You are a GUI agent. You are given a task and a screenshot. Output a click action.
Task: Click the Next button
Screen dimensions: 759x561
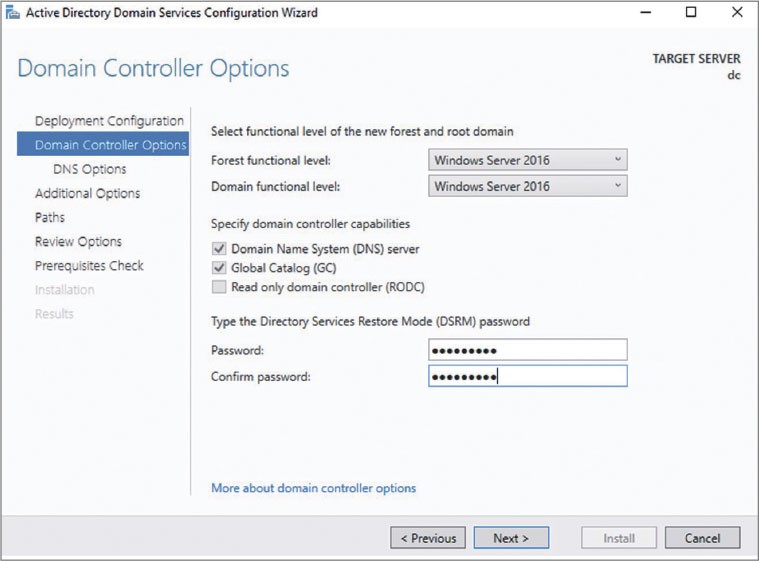pos(511,538)
